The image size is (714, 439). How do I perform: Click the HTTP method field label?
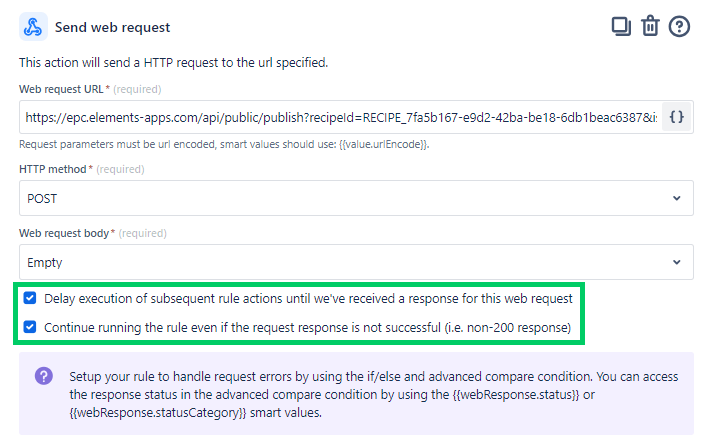55,170
